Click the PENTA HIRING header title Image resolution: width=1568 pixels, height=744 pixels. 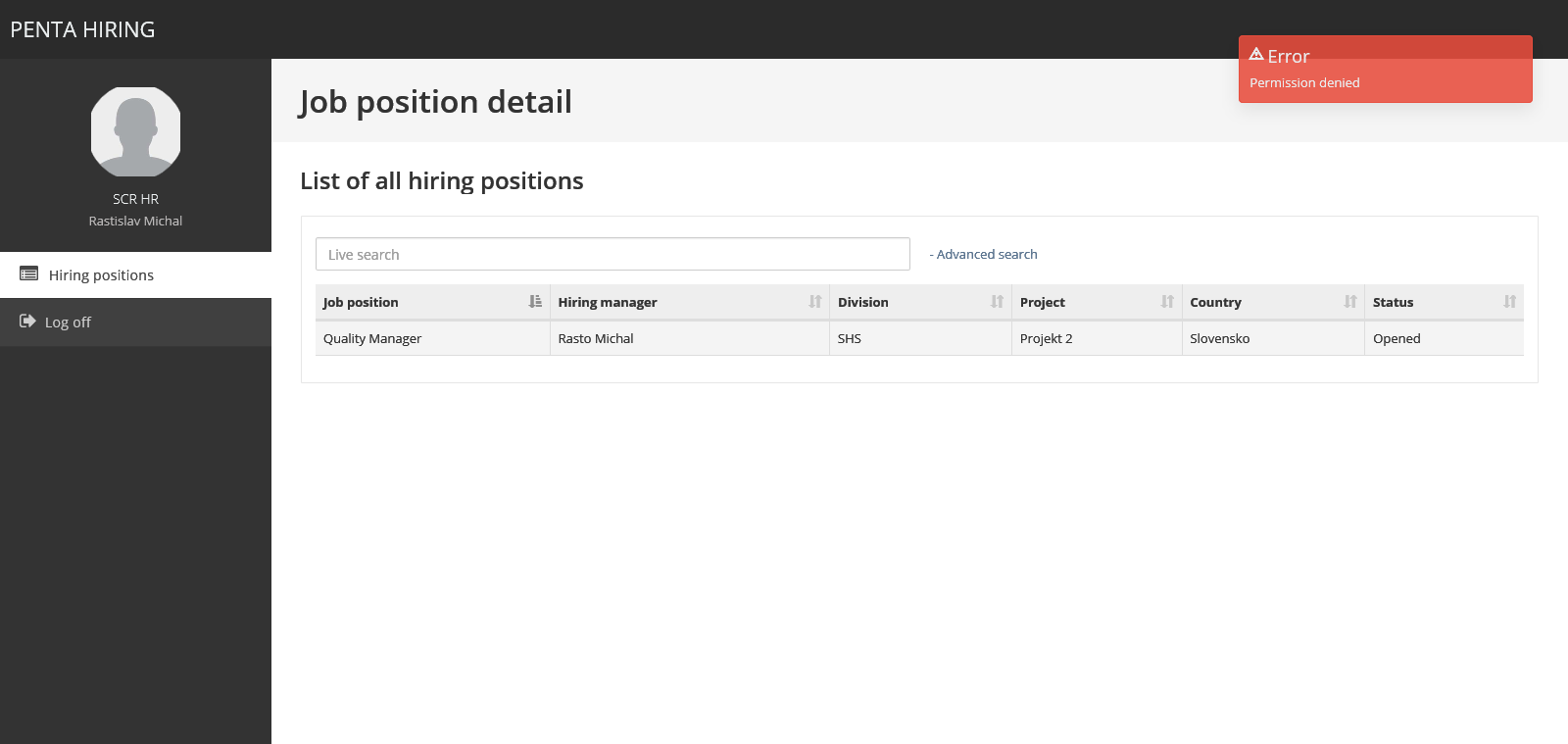pyautogui.click(x=82, y=29)
